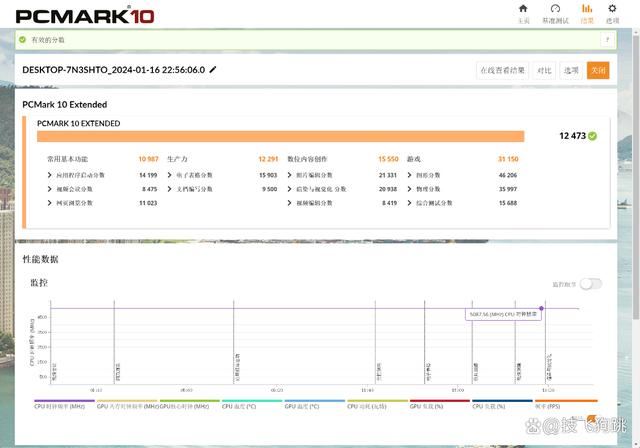Click the 15 550 content creation score

pyautogui.click(x=388, y=159)
